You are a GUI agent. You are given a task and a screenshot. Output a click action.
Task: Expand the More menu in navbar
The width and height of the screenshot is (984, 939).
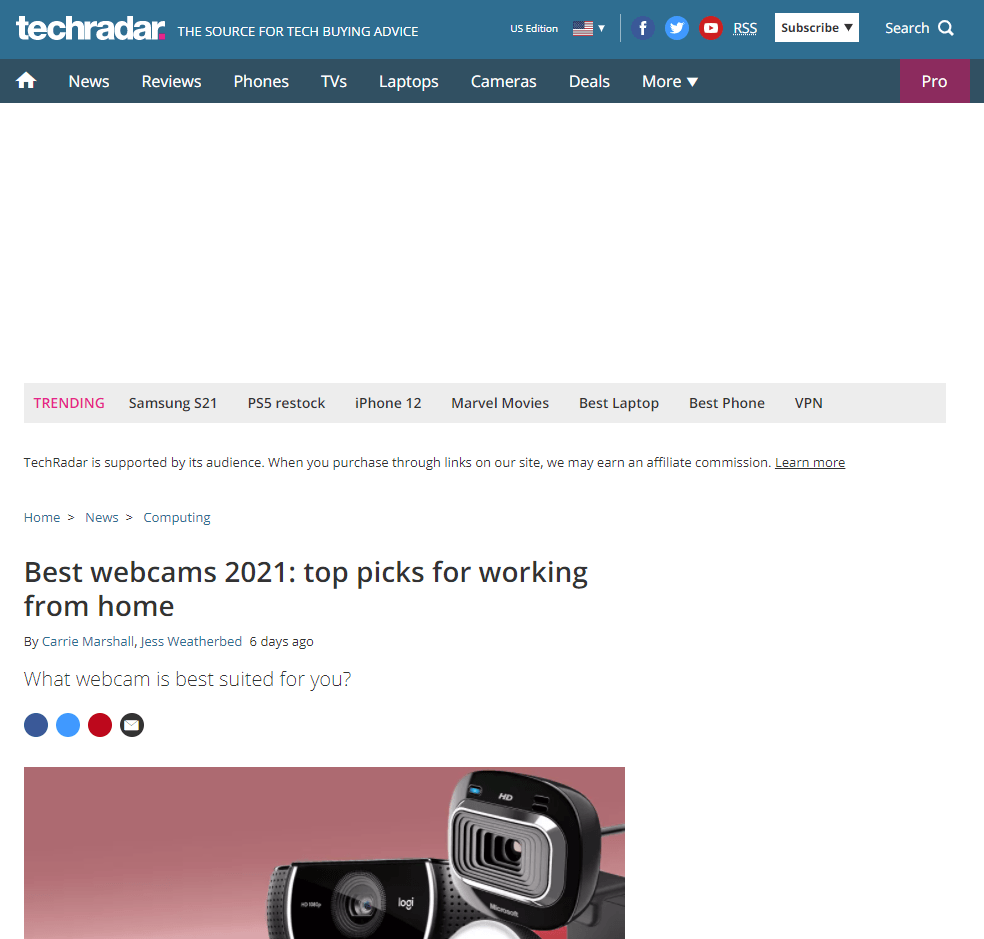(x=670, y=81)
